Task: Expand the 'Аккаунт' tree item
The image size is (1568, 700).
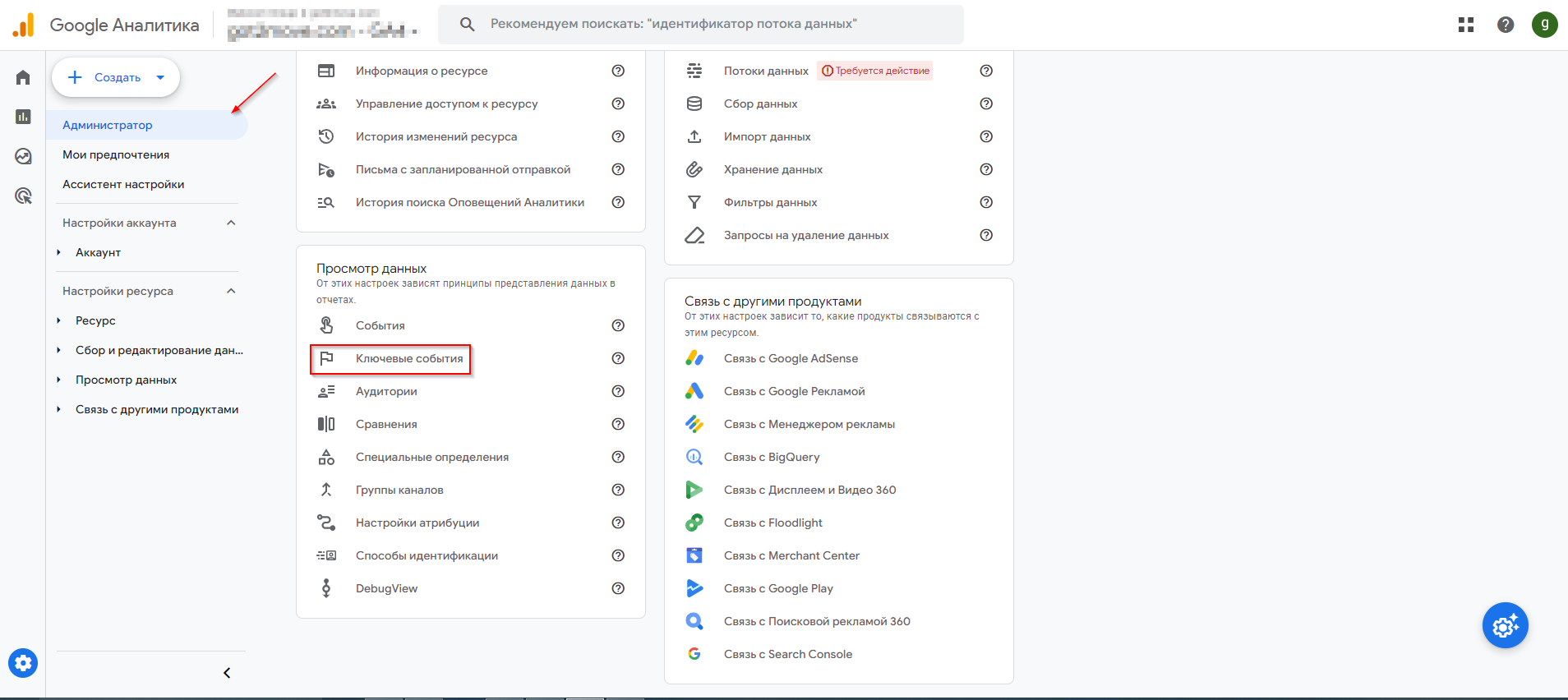Action: (58, 252)
